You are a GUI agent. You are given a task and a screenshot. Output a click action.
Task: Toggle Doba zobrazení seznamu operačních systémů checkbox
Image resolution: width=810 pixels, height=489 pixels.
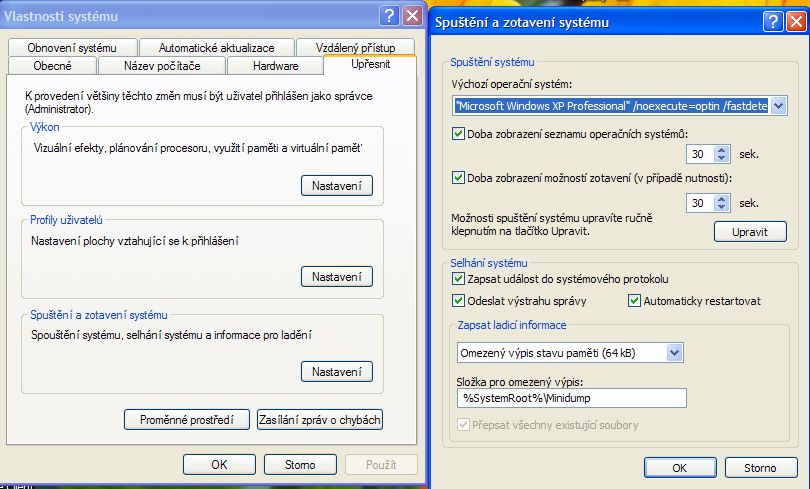point(459,133)
